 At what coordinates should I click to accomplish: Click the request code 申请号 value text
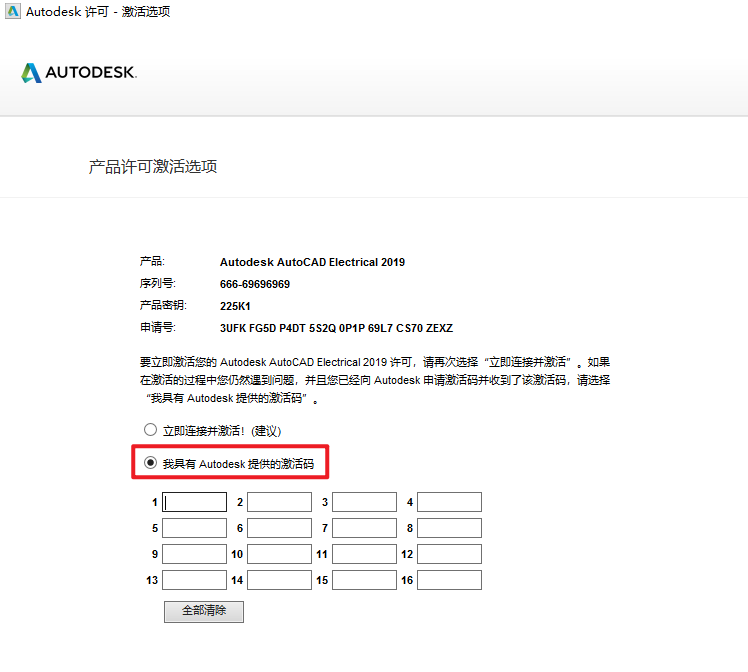point(336,328)
